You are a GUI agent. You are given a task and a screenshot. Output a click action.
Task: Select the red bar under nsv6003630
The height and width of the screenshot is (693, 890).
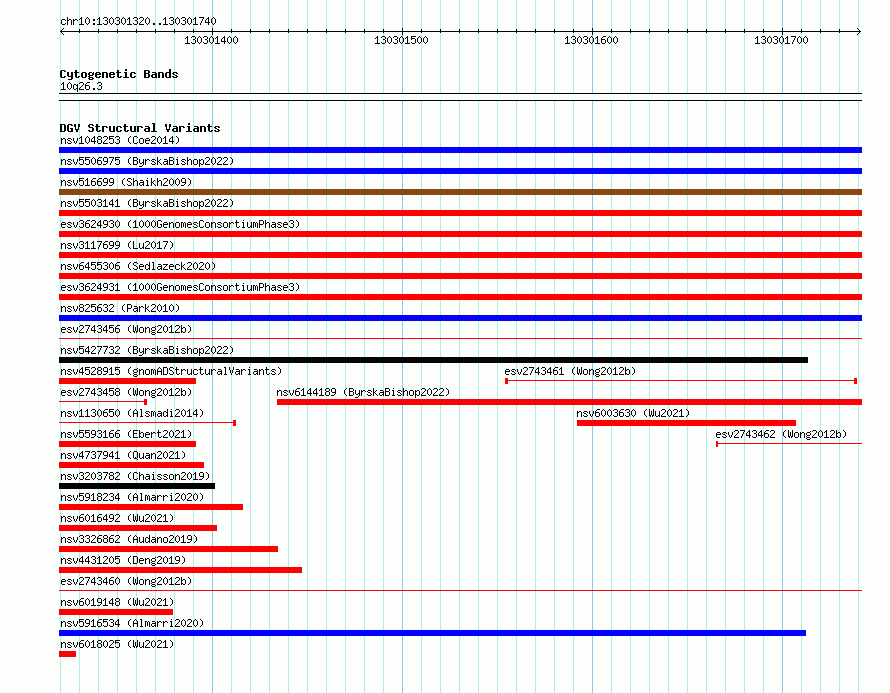686,423
